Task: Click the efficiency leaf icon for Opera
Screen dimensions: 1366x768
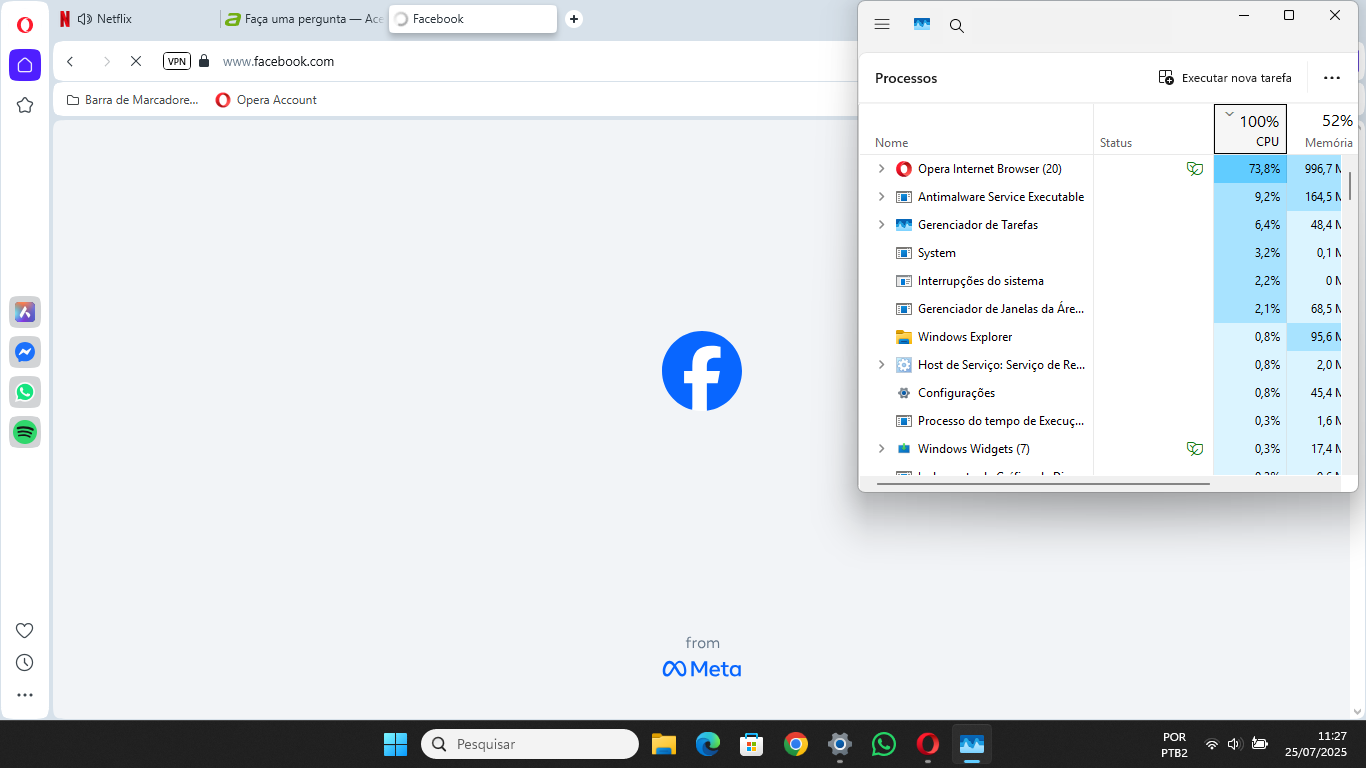Action: point(1194,169)
